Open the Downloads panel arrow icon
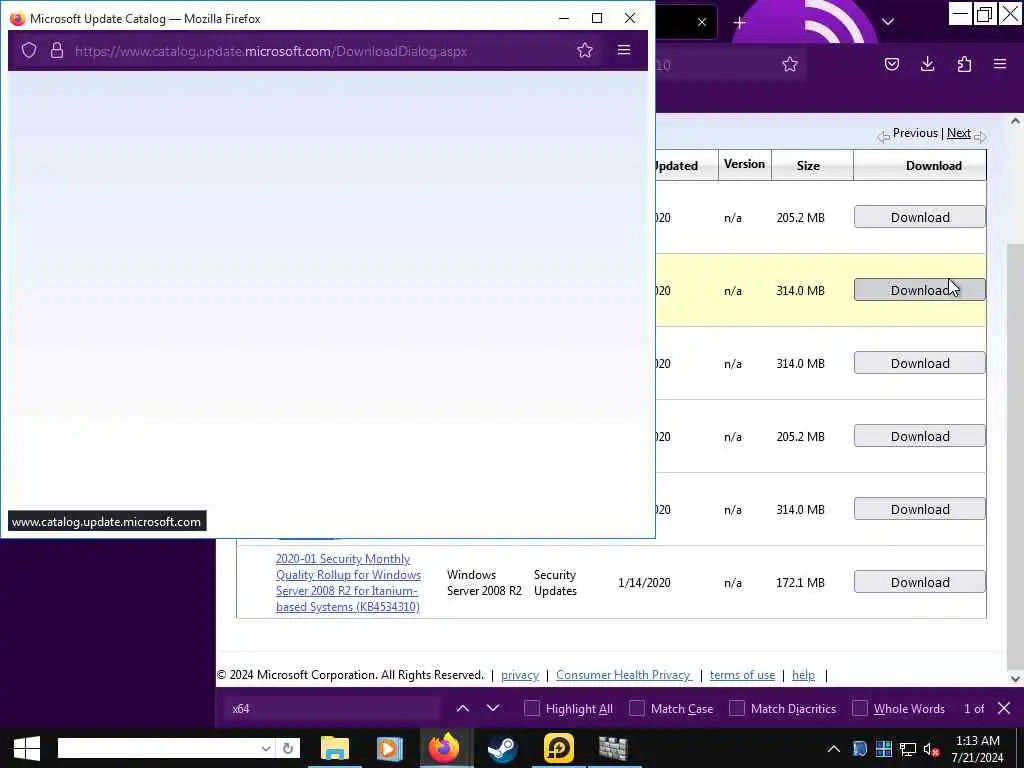 (927, 64)
